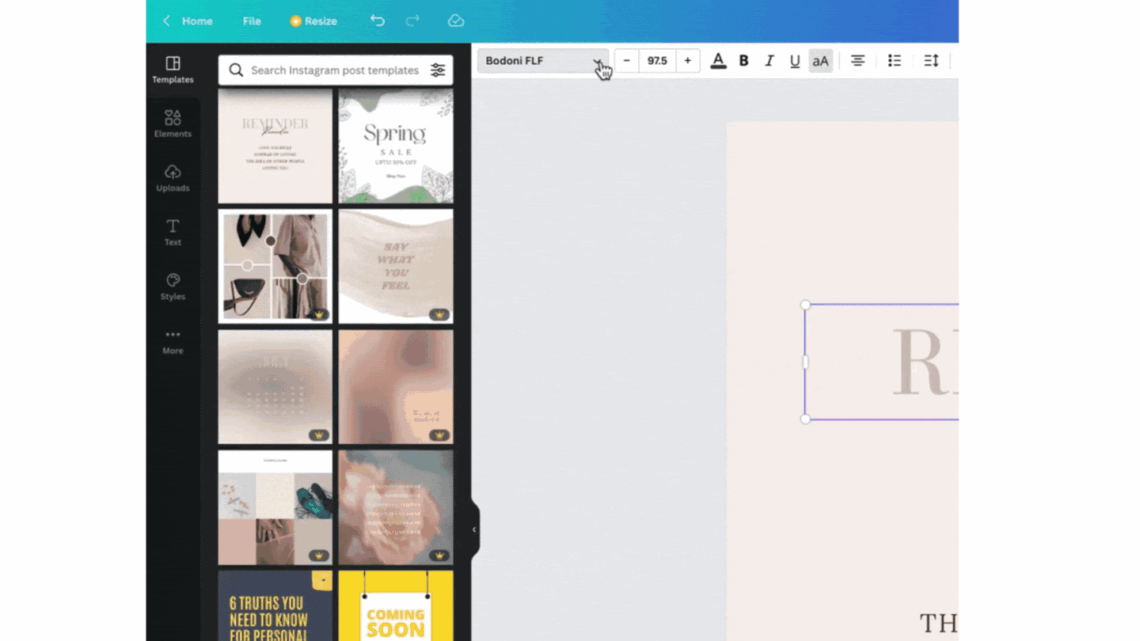Select the 6 Truths You Need template
Image resolution: width=1140 pixels, height=641 pixels.
pyautogui.click(x=275, y=606)
